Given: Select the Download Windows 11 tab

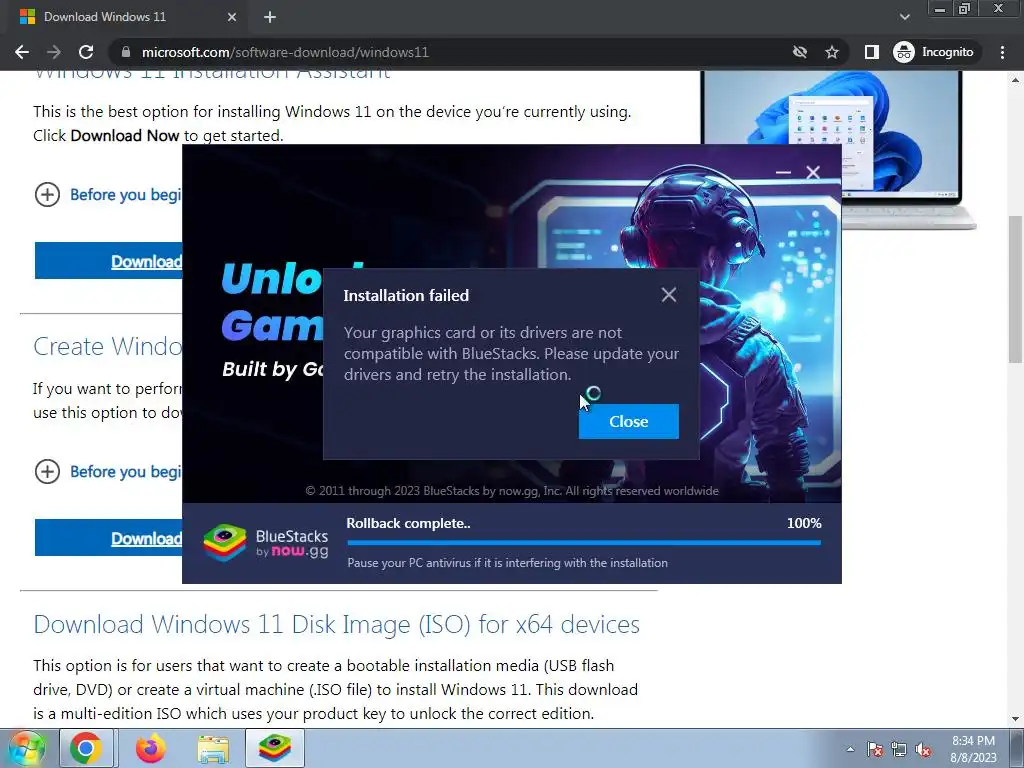Looking at the screenshot, I should 127,17.
